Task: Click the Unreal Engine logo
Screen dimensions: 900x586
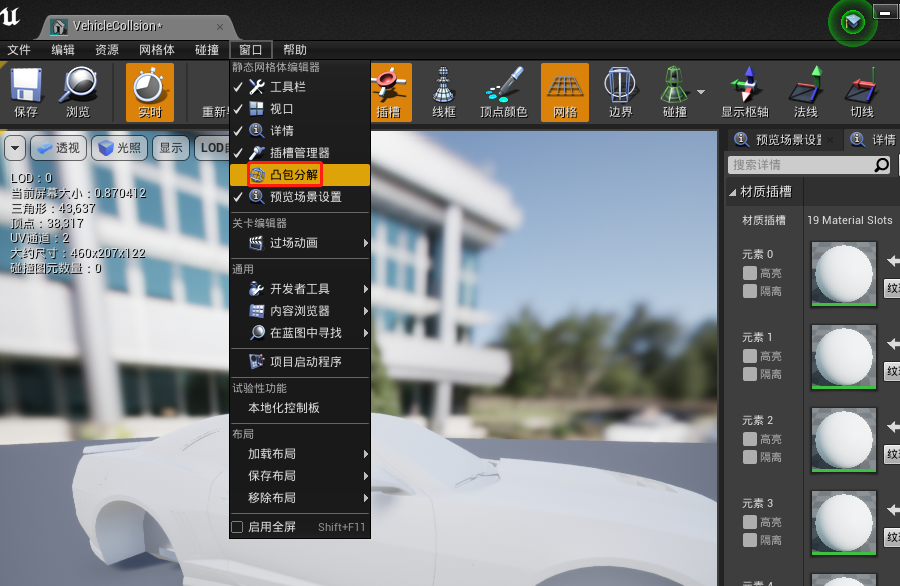Action: pos(10,16)
